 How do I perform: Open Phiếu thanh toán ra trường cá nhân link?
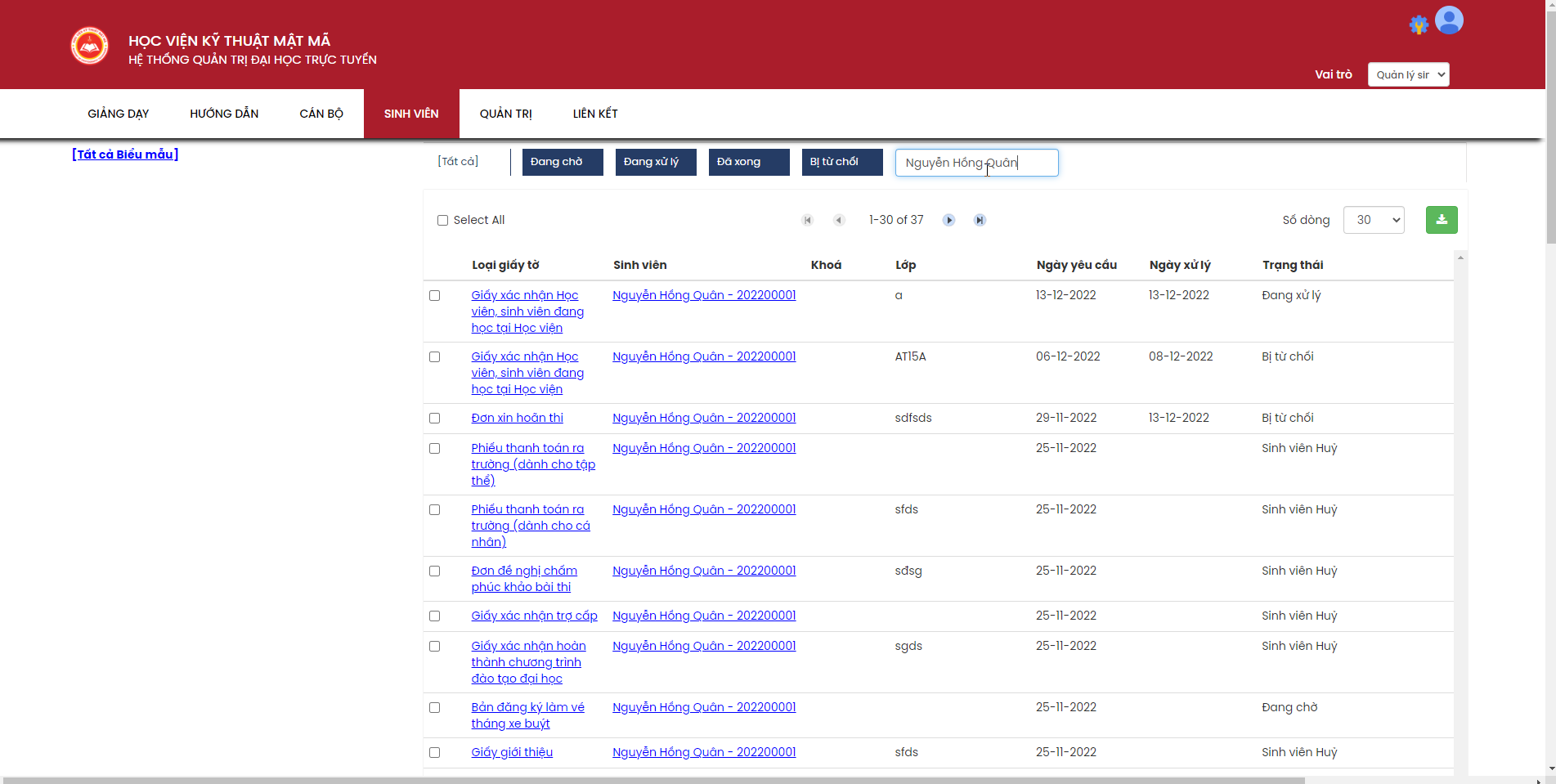(x=531, y=526)
